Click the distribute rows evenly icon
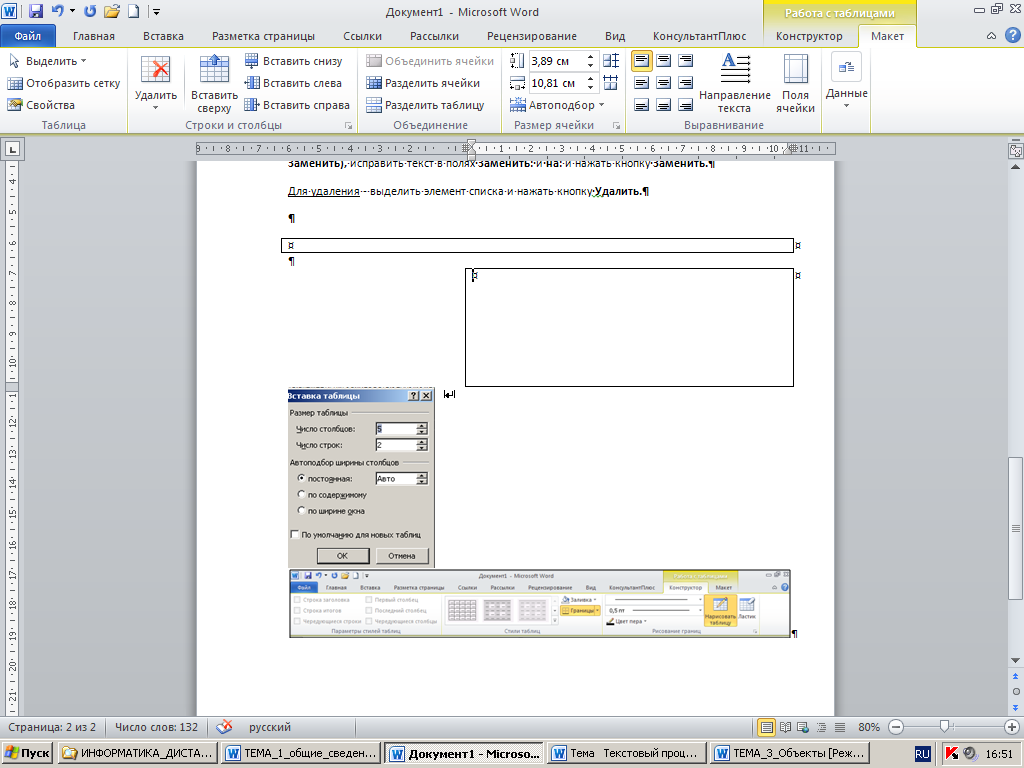 click(x=611, y=61)
